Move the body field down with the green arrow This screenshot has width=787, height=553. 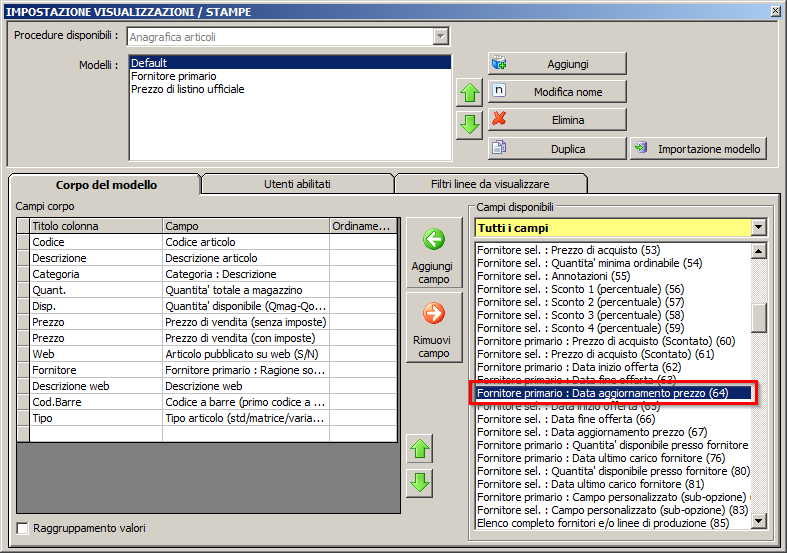(x=420, y=483)
